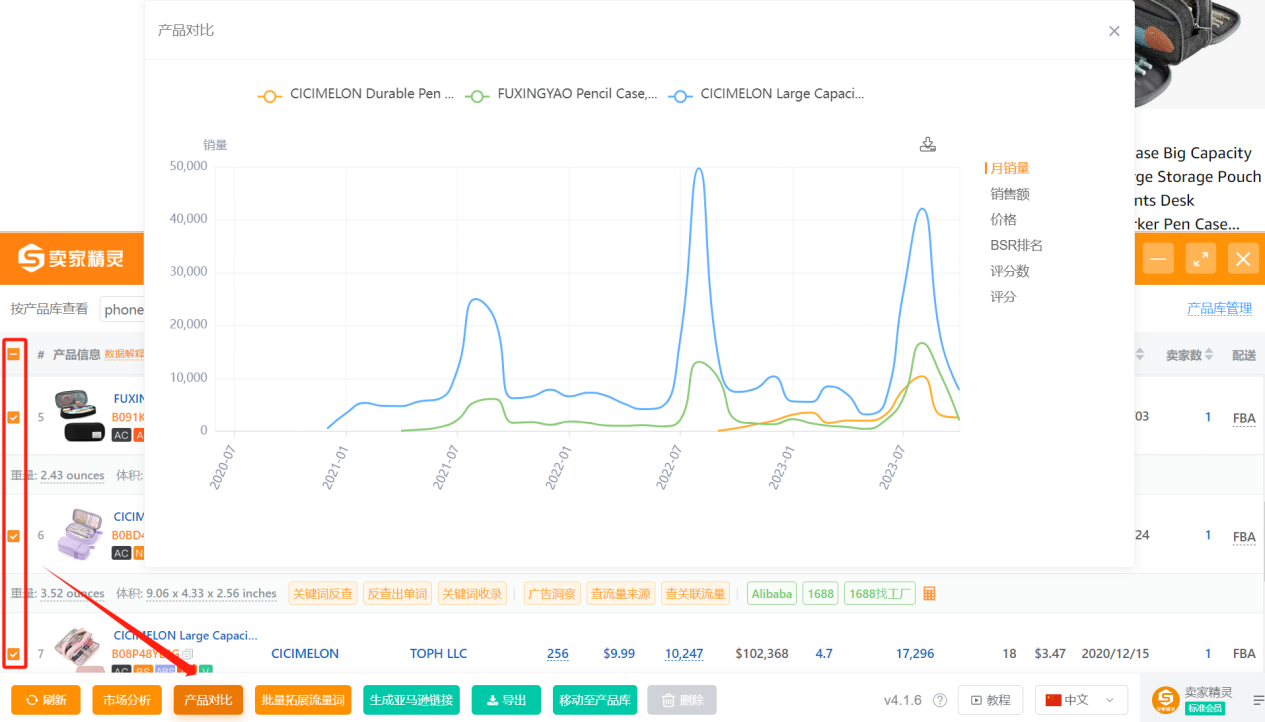Close the 卖家精灵 panel
The image size is (1265, 722).
point(1243,259)
